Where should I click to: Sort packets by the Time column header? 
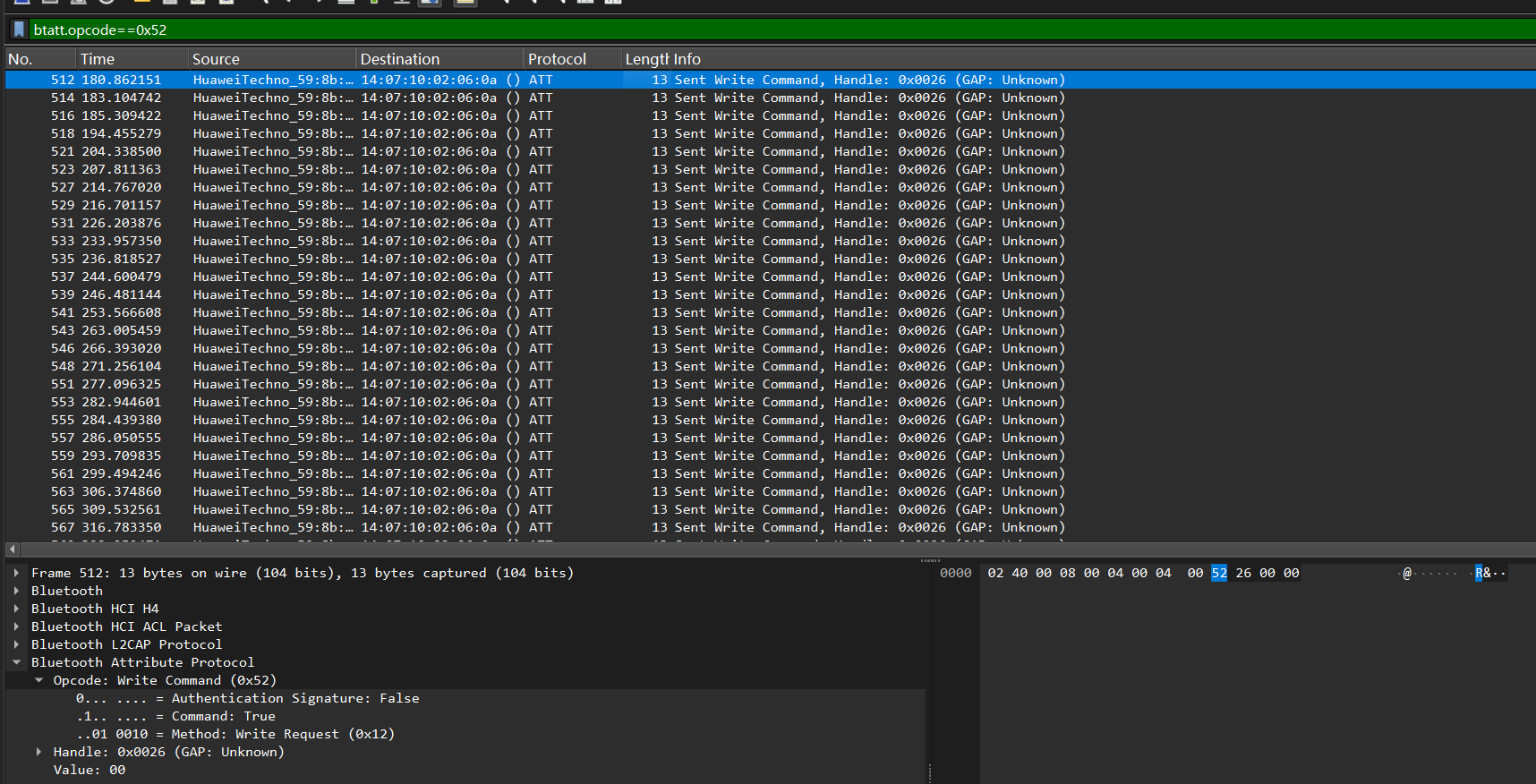[x=97, y=59]
